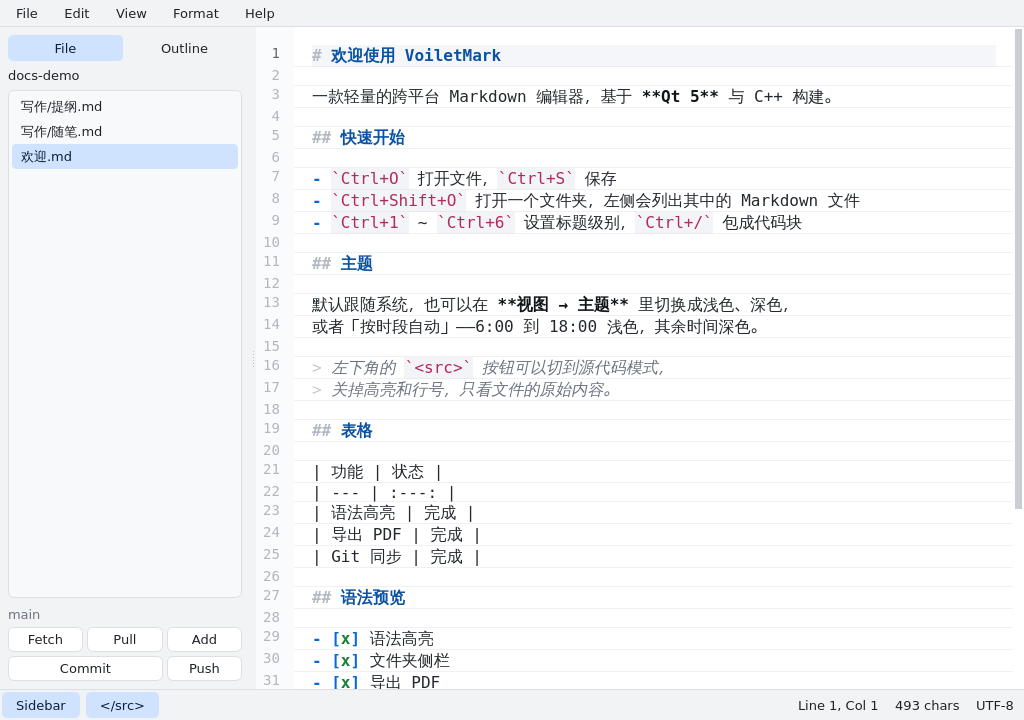Click the docs-demo folder label
The image size is (1024, 720).
click(x=44, y=76)
